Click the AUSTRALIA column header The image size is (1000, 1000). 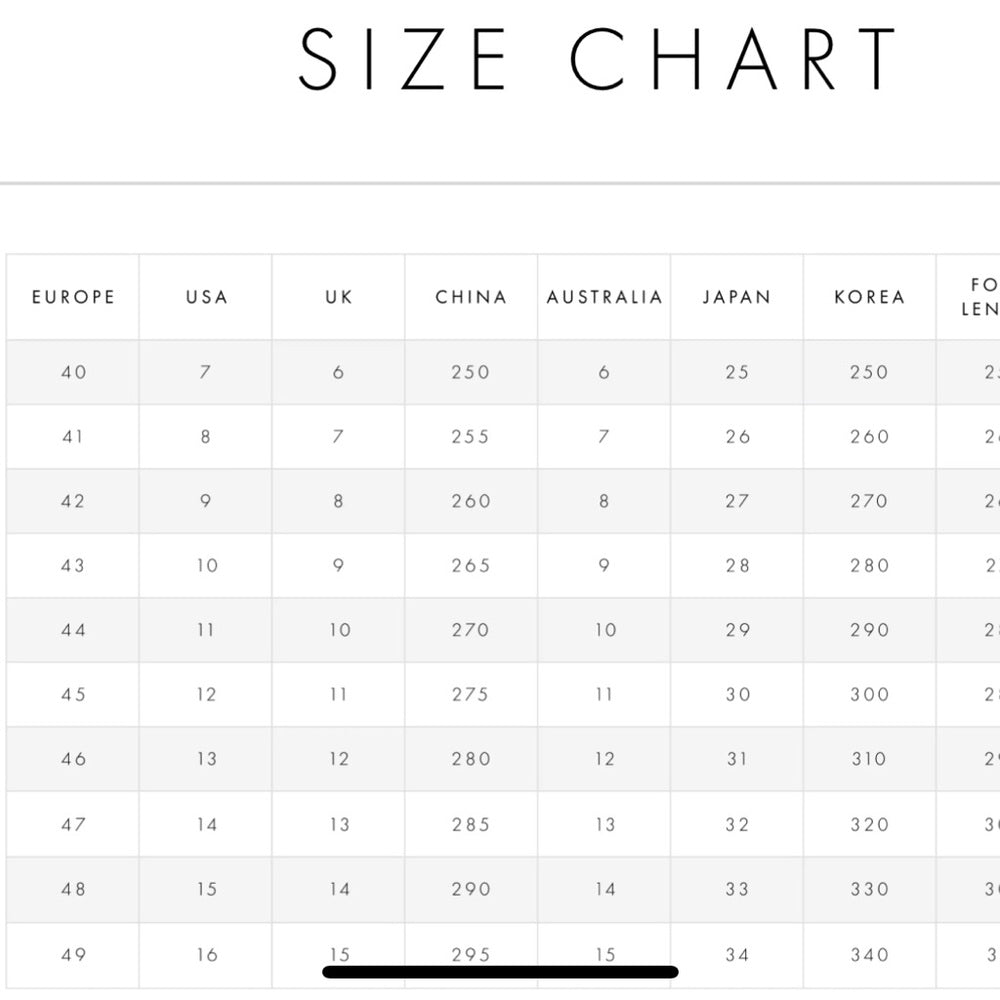(x=604, y=297)
